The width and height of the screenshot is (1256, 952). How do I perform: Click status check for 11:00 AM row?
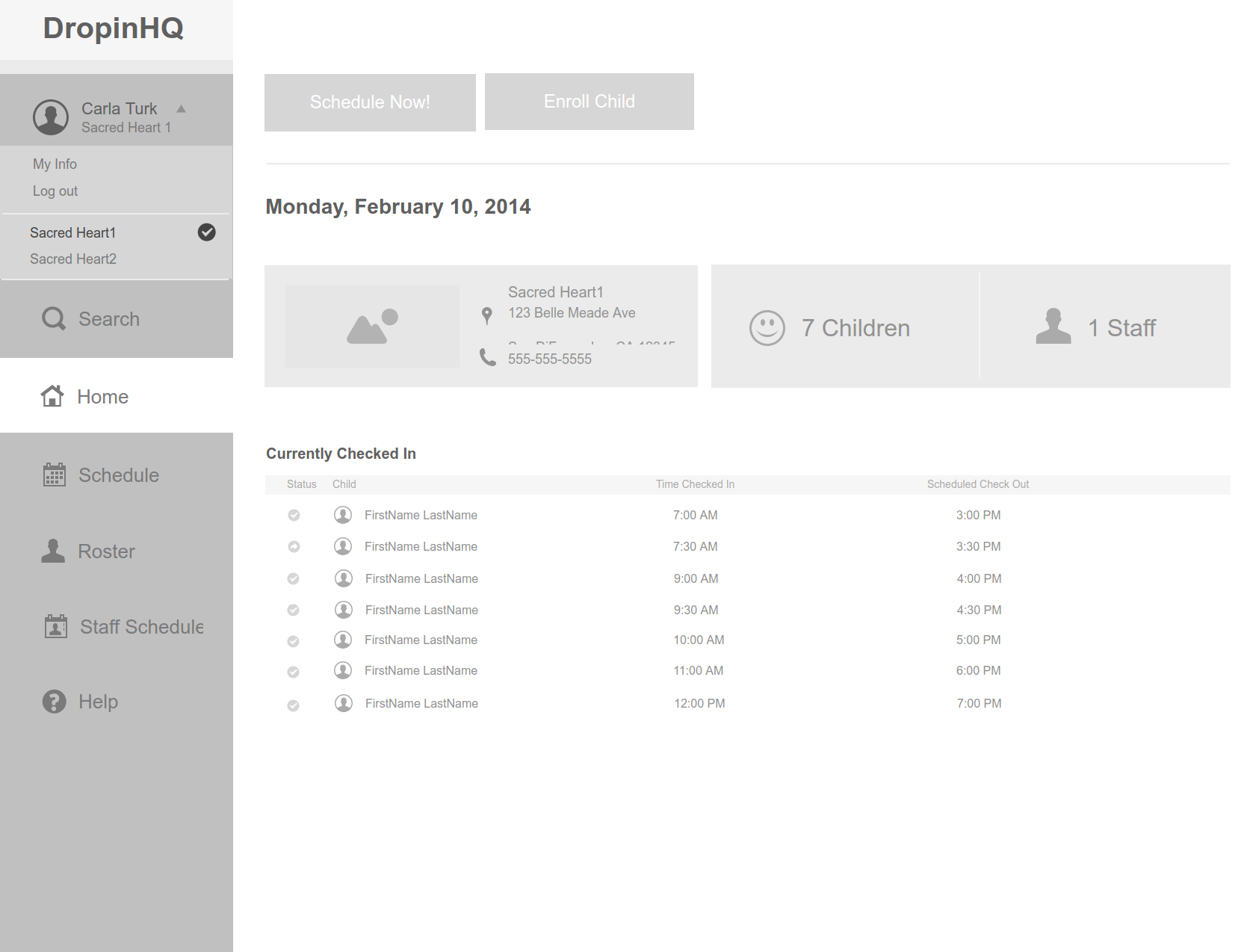(294, 672)
